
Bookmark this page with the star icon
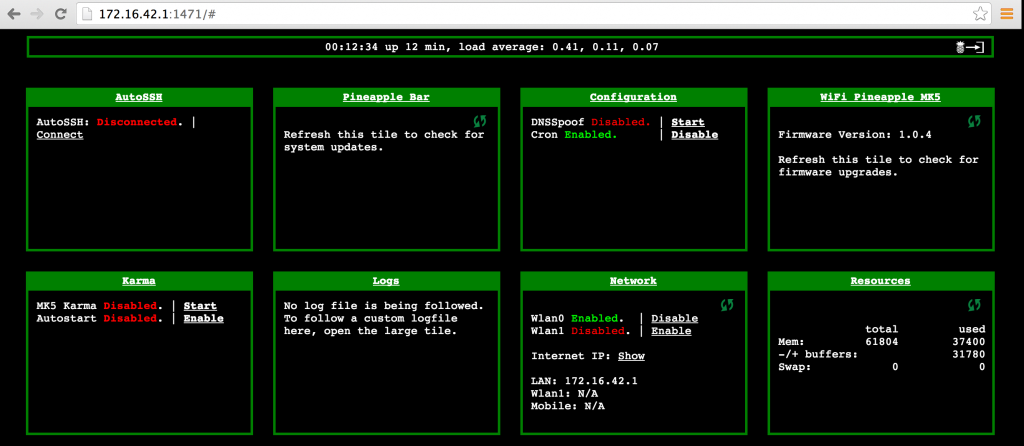point(980,14)
